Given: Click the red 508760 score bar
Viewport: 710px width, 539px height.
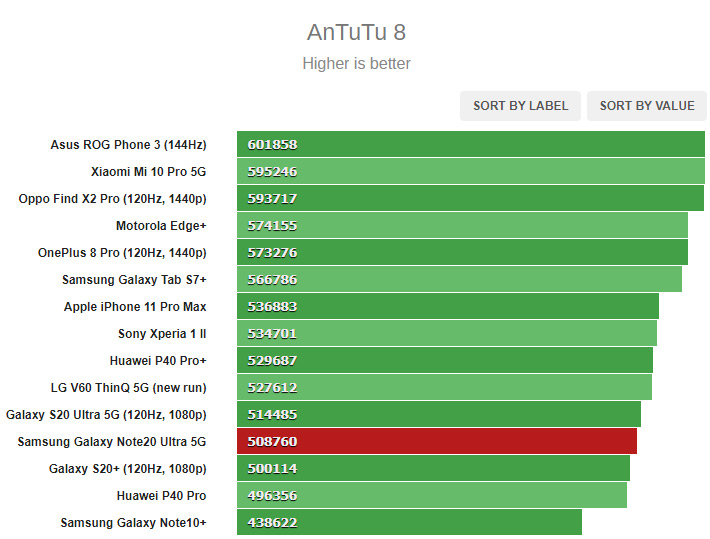Looking at the screenshot, I should 437,441.
